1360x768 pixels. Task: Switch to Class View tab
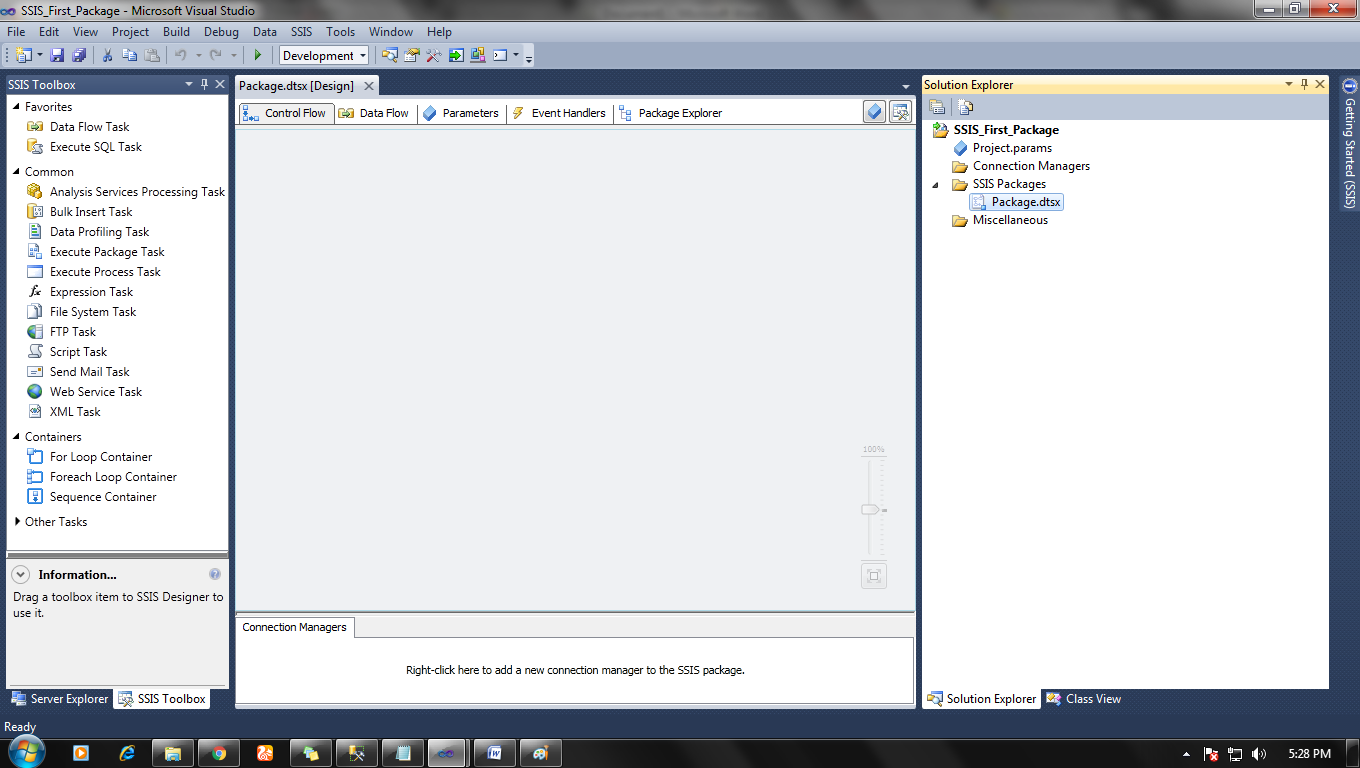pos(1084,699)
